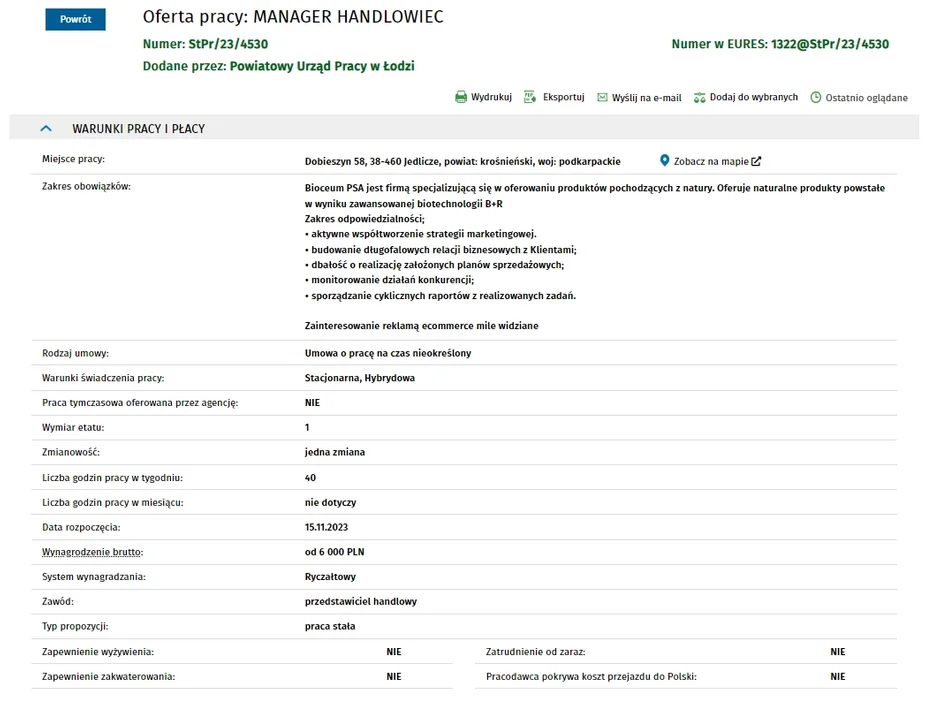Click the external link icon after Zobacz na mapie
935x720 pixels.
click(x=756, y=161)
